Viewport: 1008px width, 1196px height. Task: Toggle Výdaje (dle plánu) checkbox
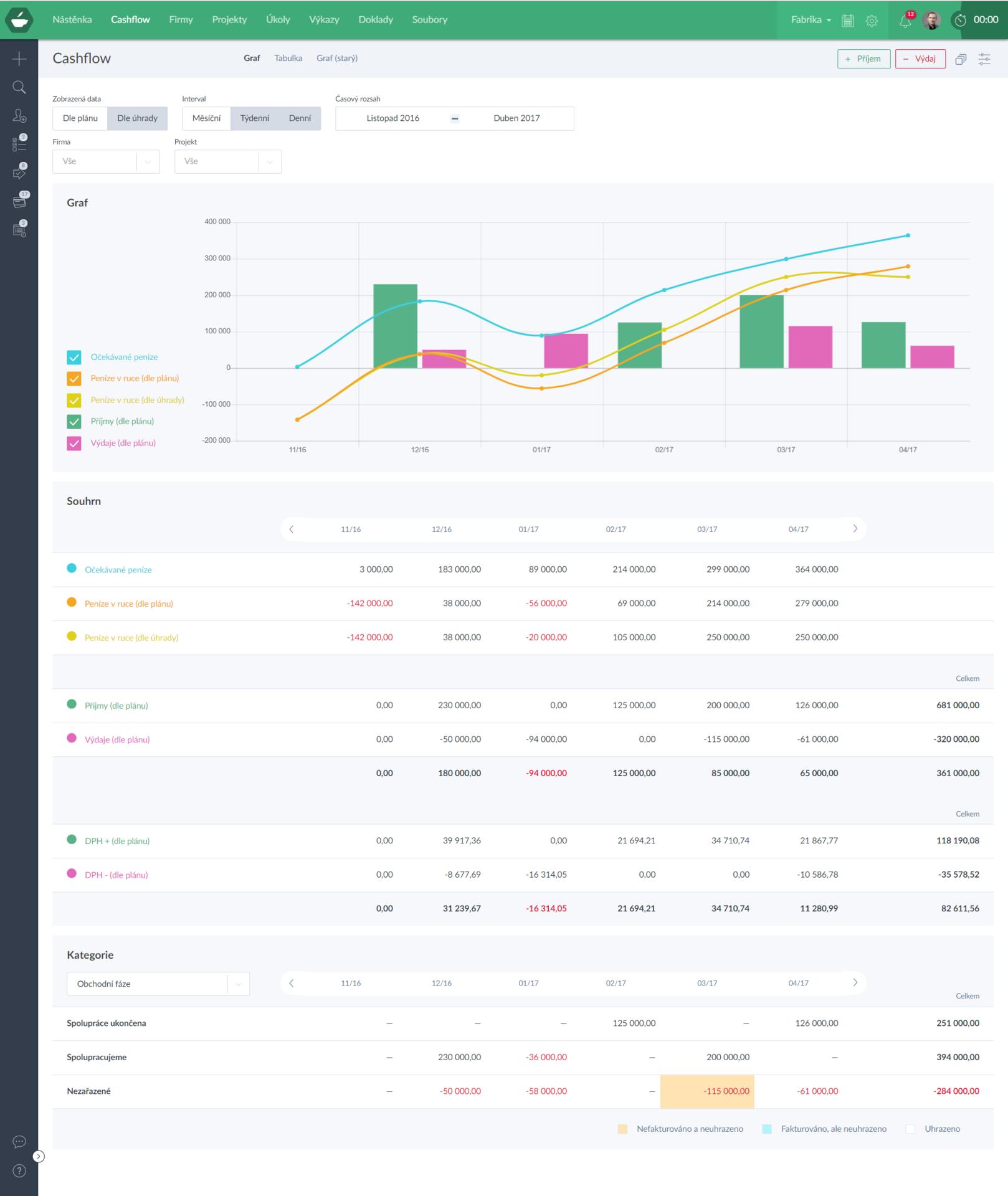click(74, 444)
